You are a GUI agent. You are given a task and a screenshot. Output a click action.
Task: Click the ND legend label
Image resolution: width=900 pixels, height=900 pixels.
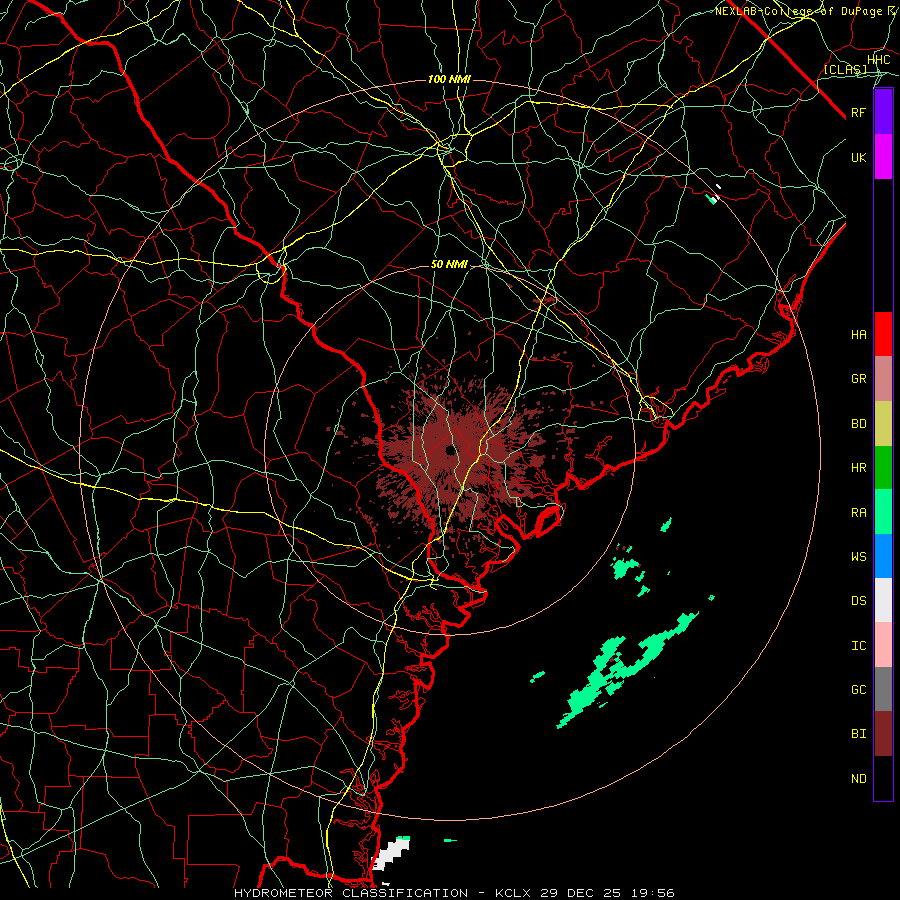[859, 779]
